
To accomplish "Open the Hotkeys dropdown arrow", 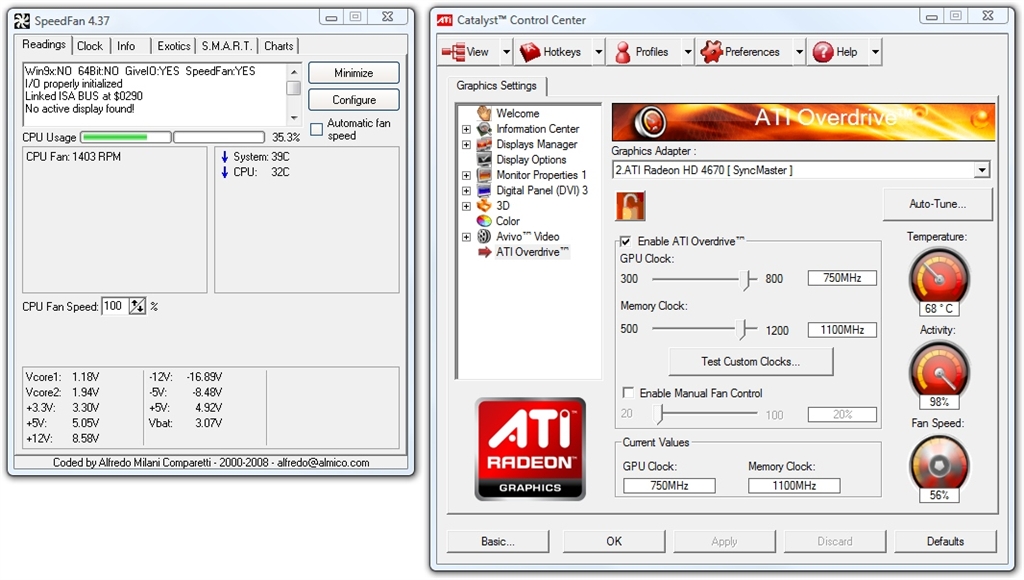I will pos(598,52).
